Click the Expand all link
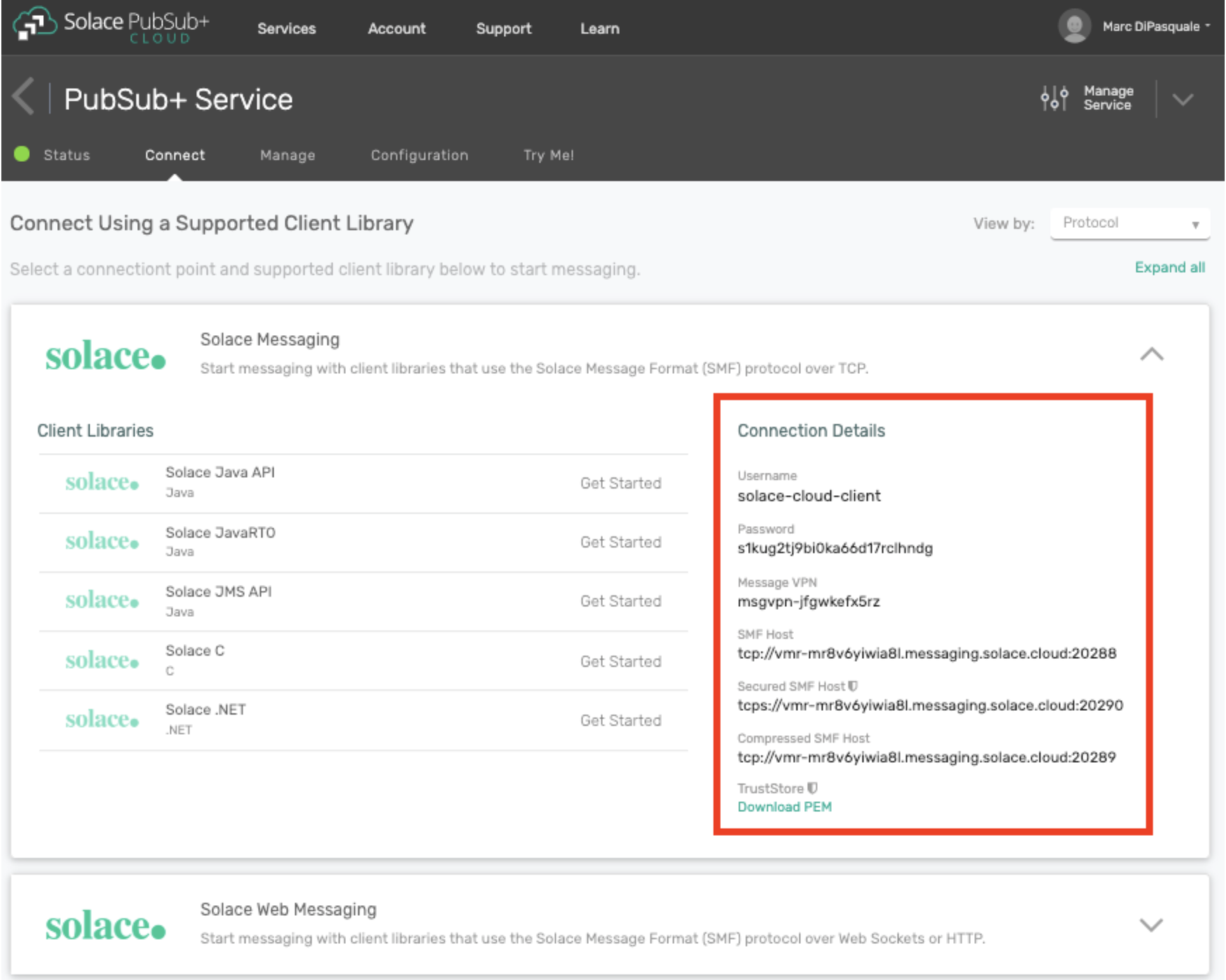The image size is (1226, 980). click(x=1169, y=267)
